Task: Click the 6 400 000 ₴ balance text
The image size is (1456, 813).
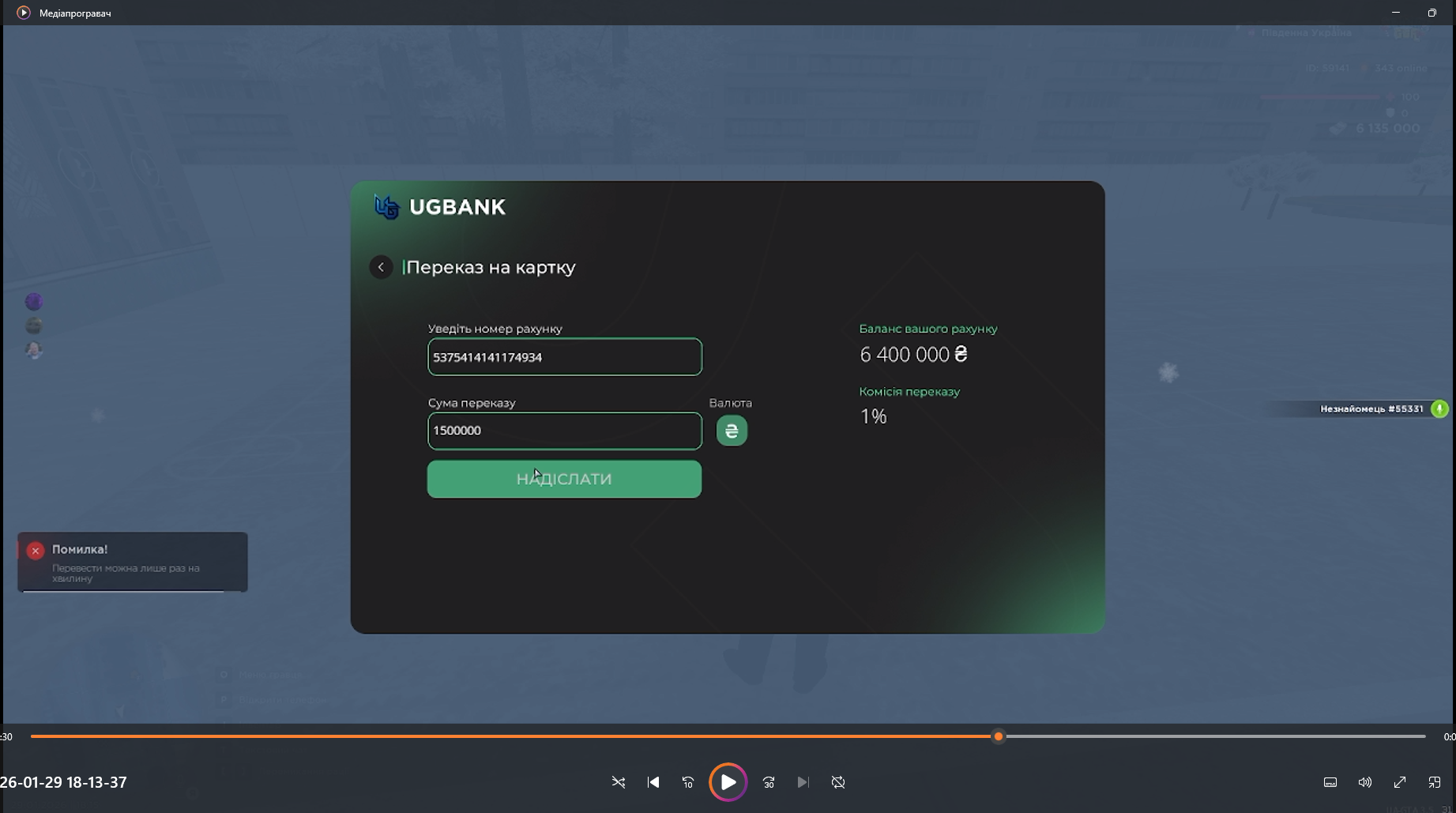Action: (913, 355)
